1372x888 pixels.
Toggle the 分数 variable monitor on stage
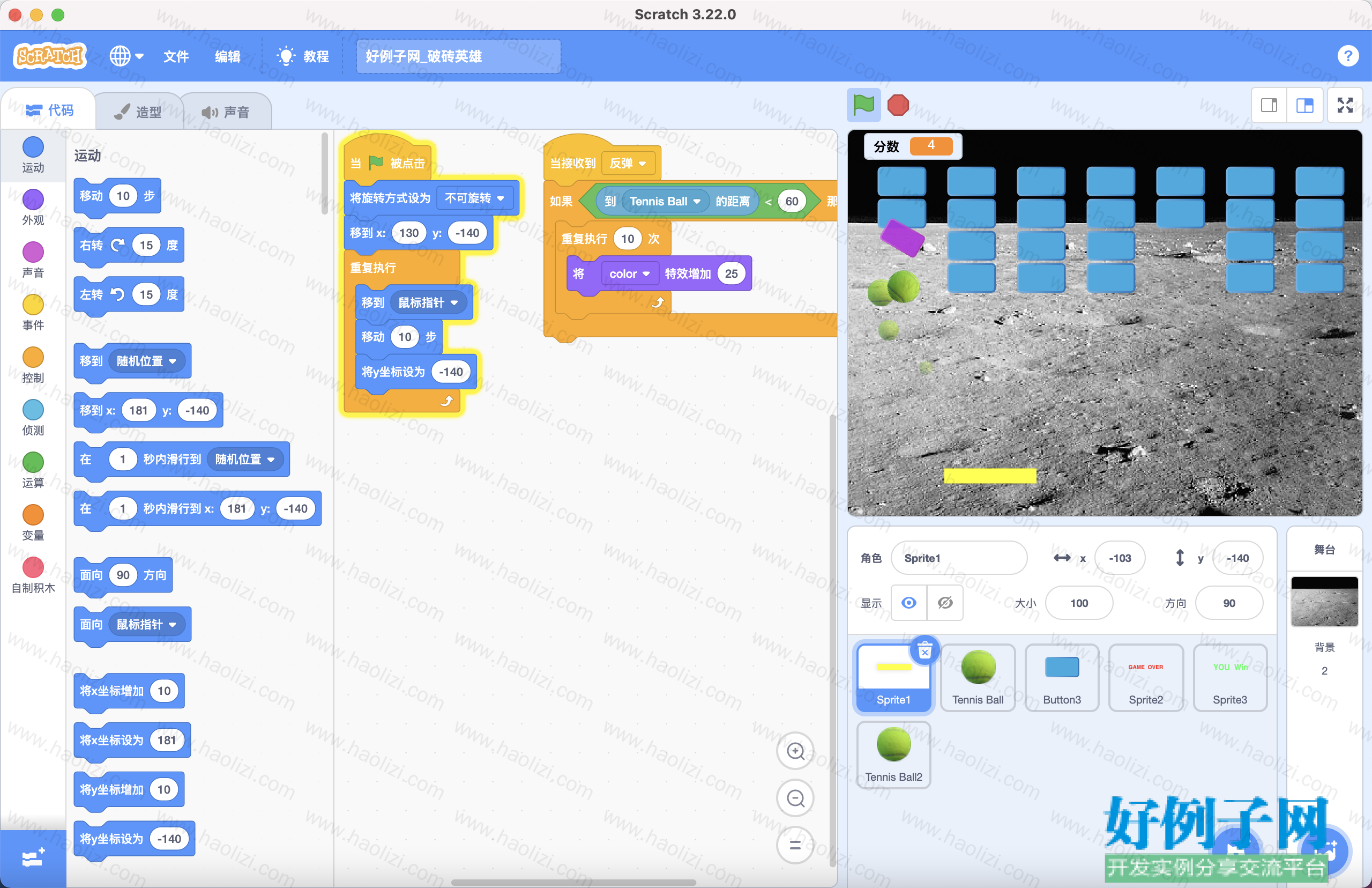[913, 146]
